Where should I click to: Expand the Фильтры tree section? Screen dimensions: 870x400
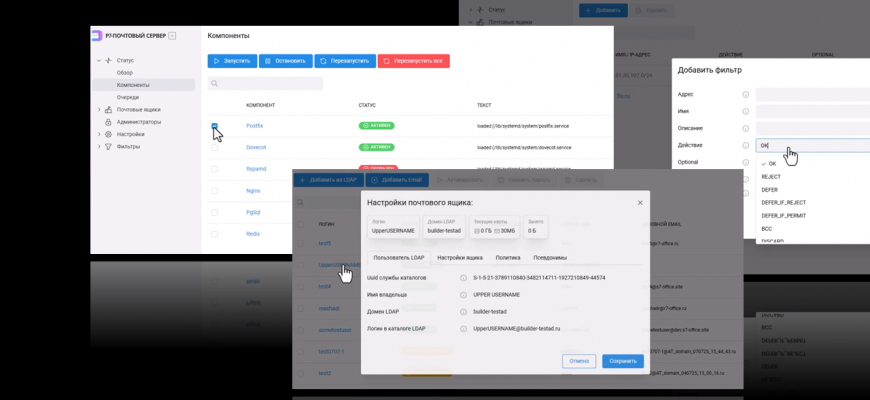coord(98,146)
